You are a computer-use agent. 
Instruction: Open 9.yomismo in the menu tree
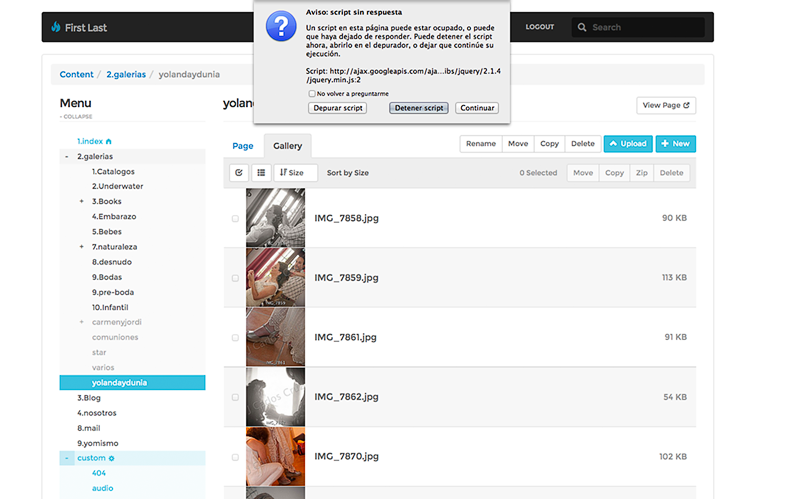coord(97,443)
